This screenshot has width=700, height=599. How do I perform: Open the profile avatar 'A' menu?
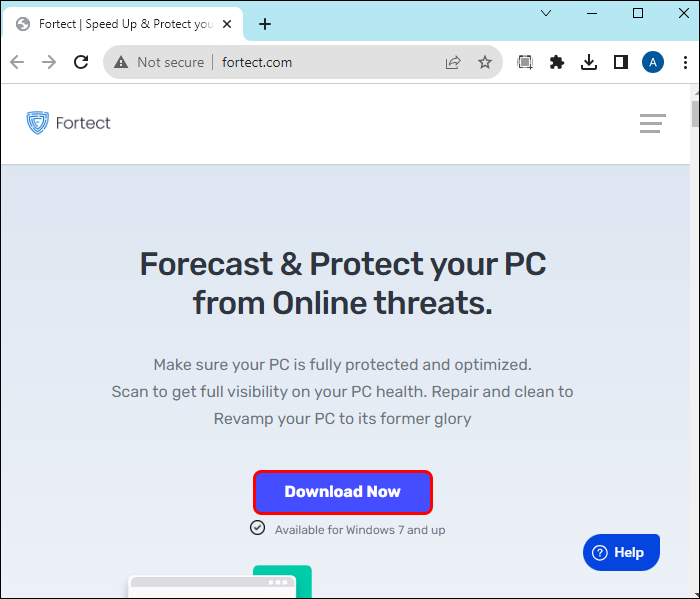click(x=653, y=62)
